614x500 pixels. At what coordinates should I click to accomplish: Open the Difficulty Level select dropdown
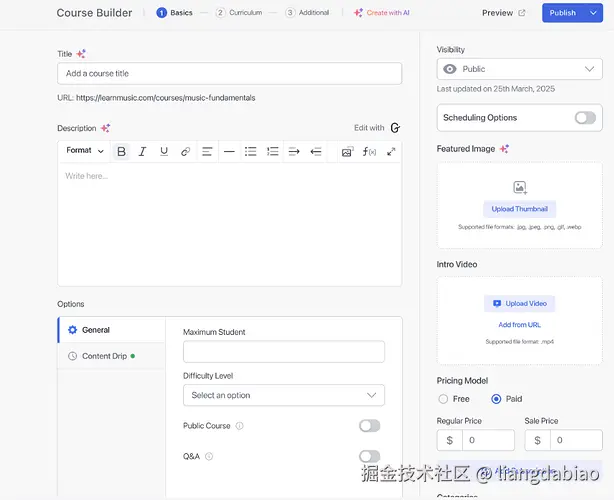[x=284, y=395]
